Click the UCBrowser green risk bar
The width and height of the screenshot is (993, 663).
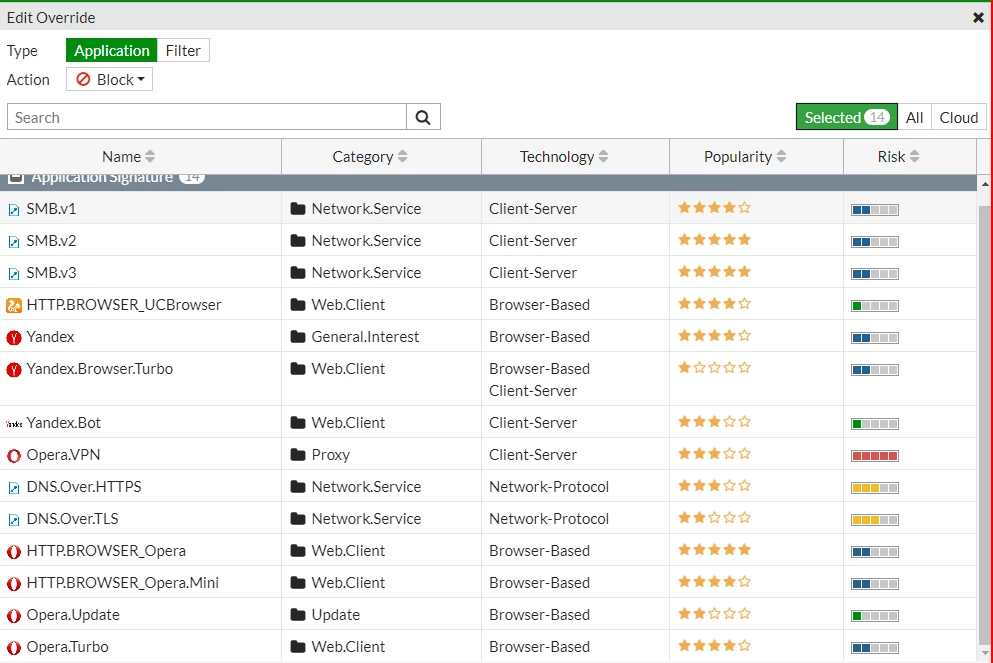(x=875, y=306)
